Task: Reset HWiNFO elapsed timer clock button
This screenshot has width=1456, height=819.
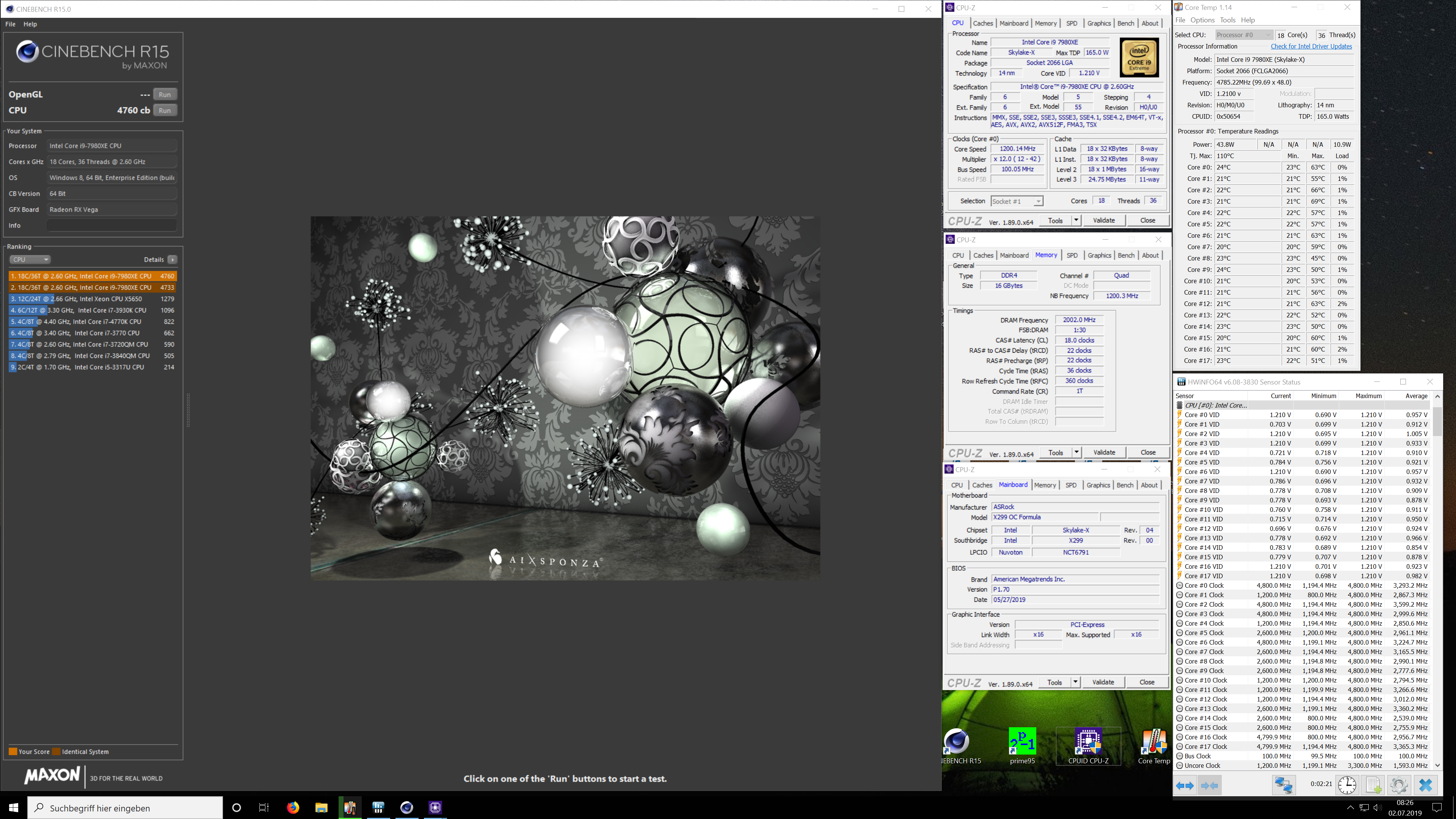Action: [1348, 785]
